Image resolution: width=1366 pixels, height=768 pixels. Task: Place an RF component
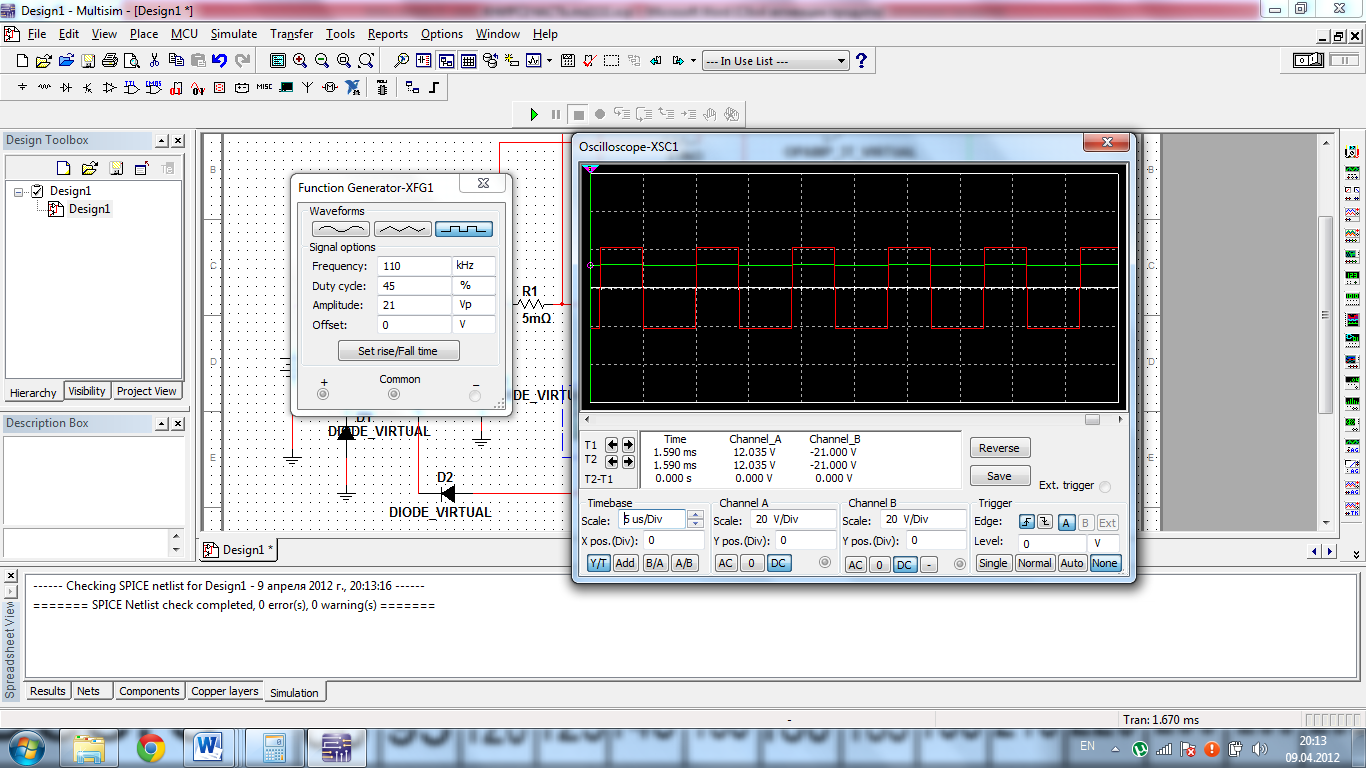[308, 87]
